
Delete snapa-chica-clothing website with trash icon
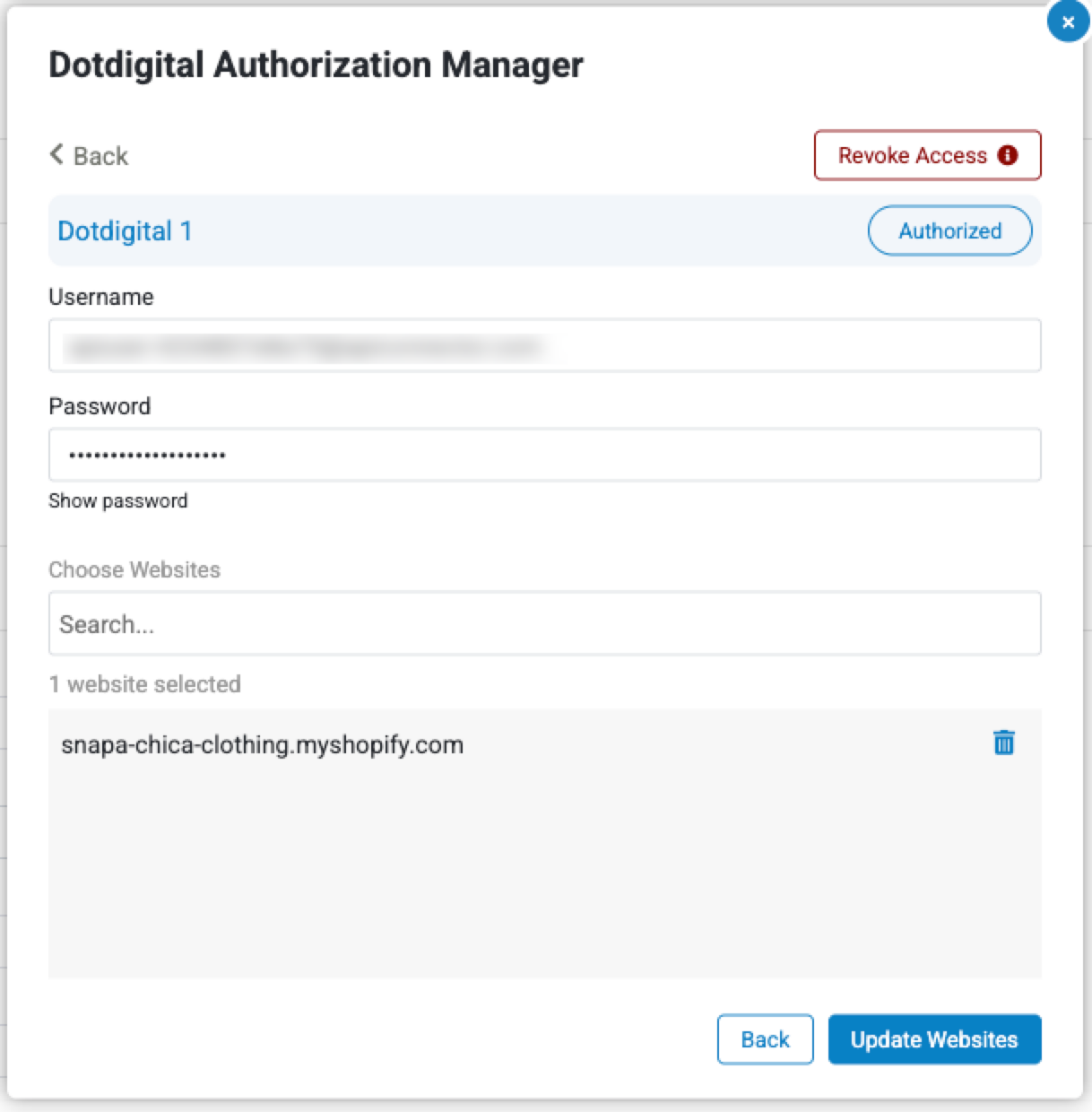[1003, 743]
